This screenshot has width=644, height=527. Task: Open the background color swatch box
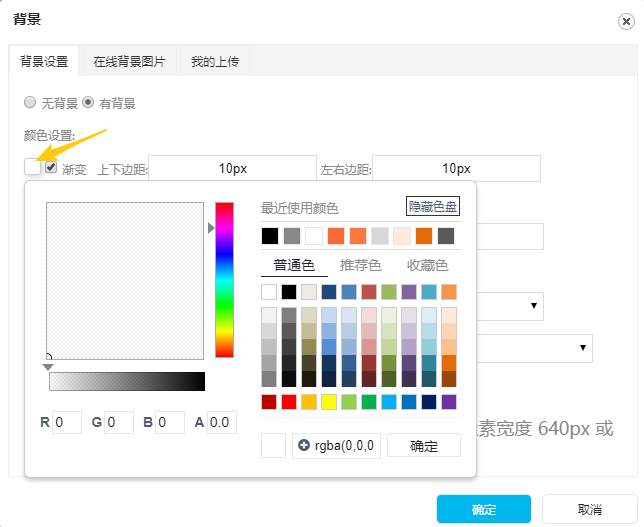(33, 168)
